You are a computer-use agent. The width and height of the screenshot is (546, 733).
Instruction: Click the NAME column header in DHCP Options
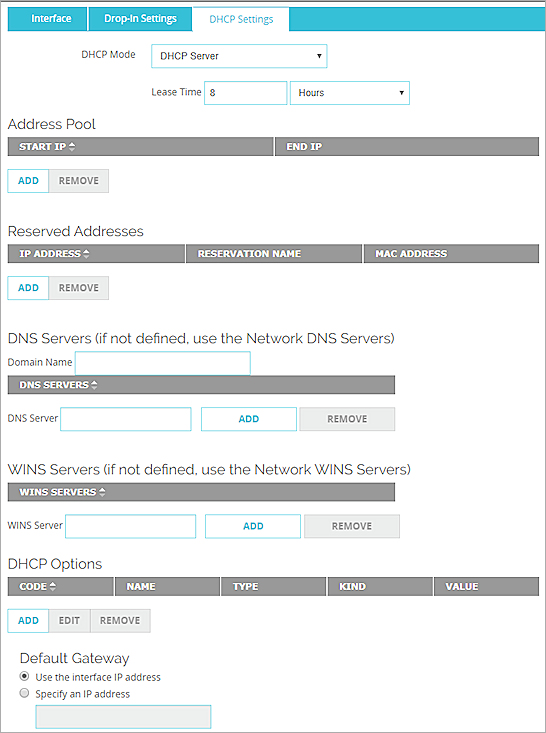coord(167,586)
